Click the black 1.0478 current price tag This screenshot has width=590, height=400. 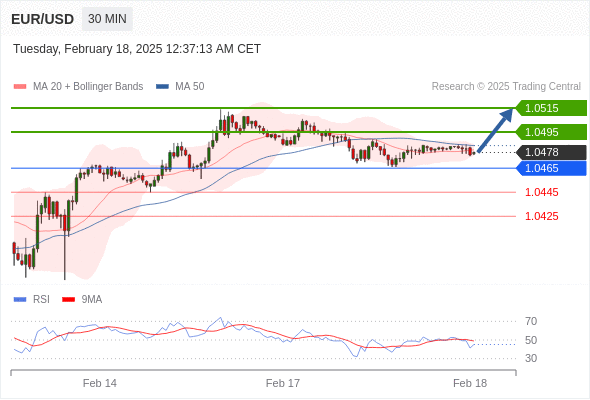tap(551, 152)
